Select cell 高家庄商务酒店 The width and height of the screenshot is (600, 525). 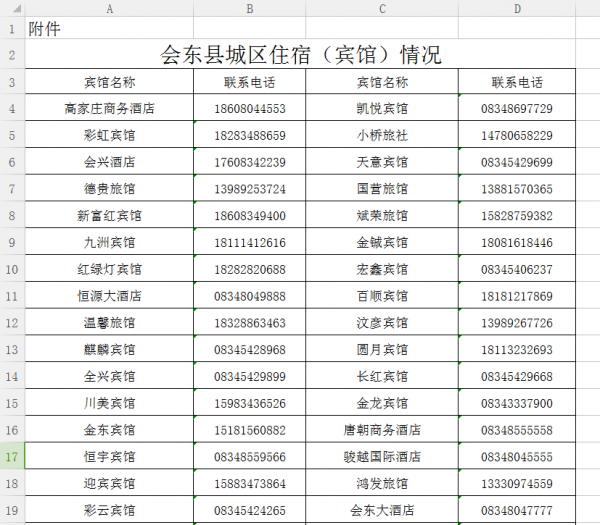109,108
